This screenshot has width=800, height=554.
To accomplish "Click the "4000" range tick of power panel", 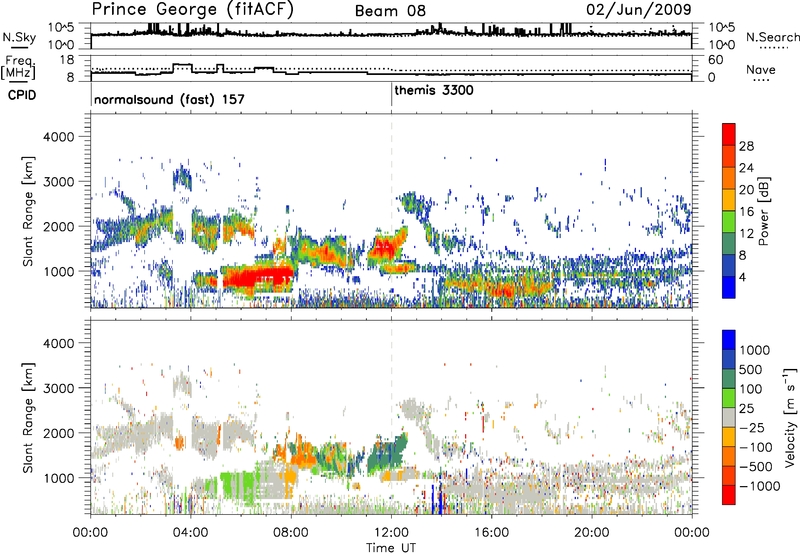I will click(x=58, y=137).
